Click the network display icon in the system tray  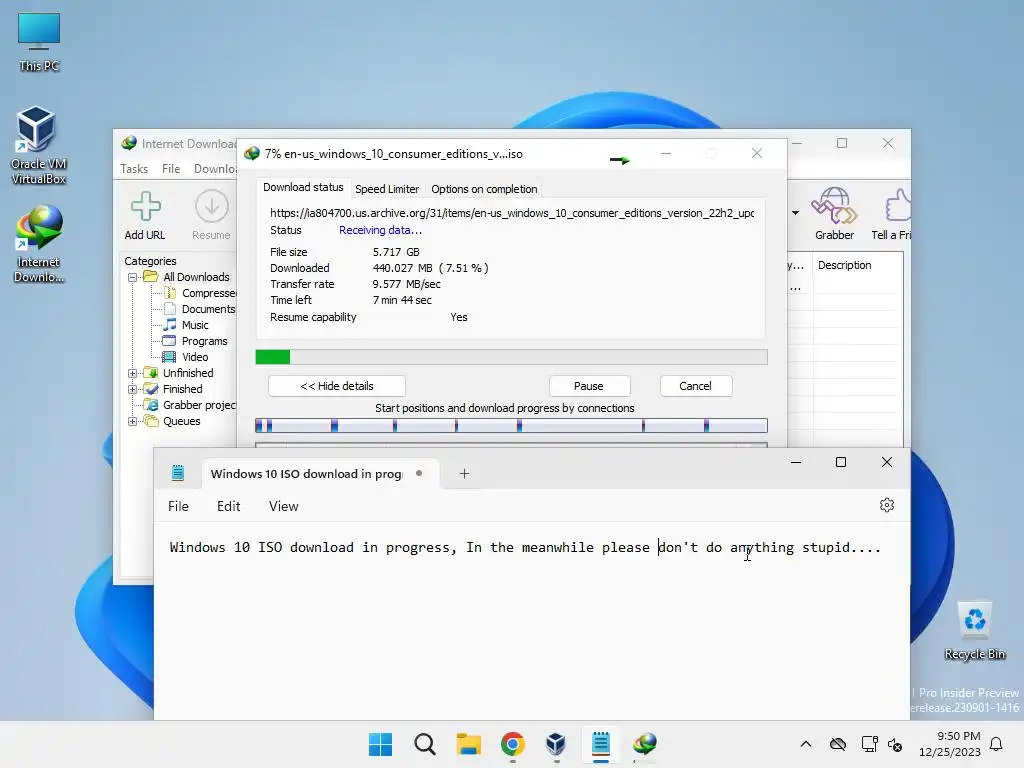pos(869,744)
